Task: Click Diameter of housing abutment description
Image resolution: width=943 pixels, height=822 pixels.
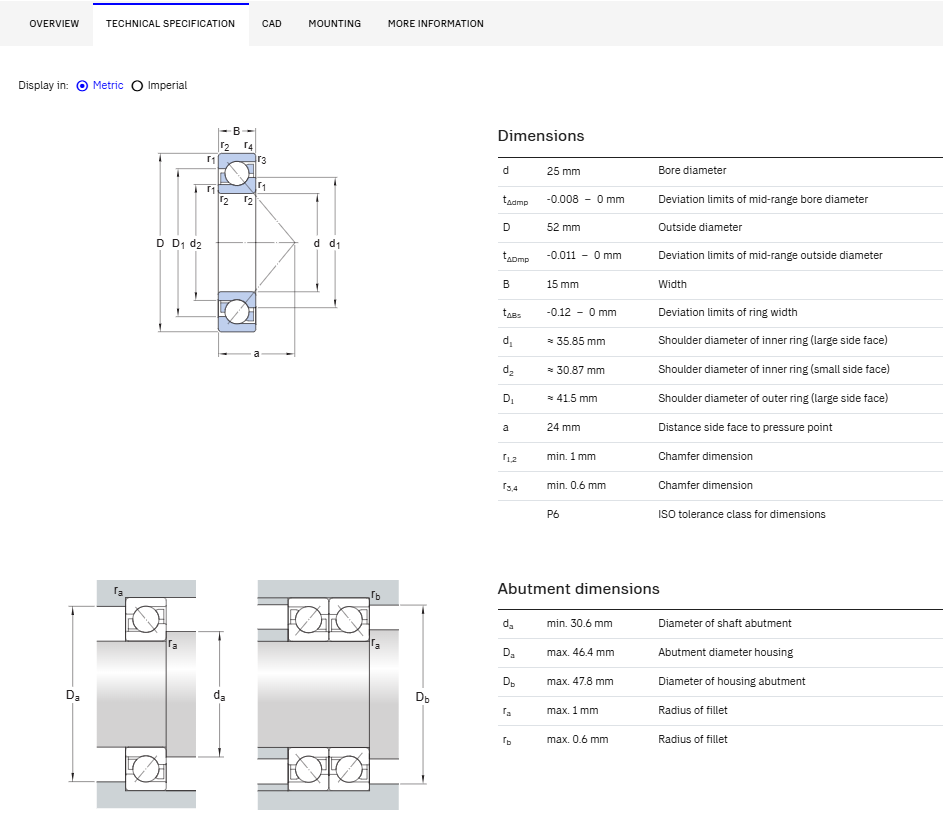Action: pyautogui.click(x=731, y=681)
